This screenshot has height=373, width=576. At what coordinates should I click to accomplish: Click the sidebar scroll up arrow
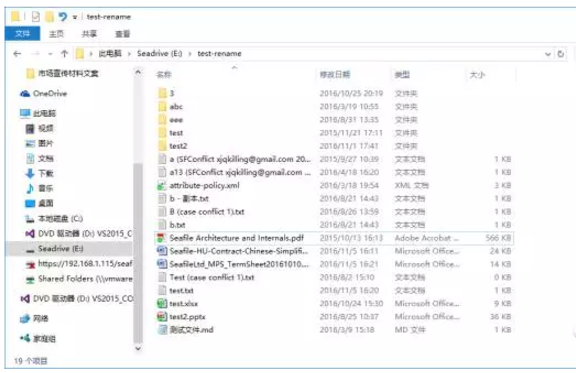point(138,72)
